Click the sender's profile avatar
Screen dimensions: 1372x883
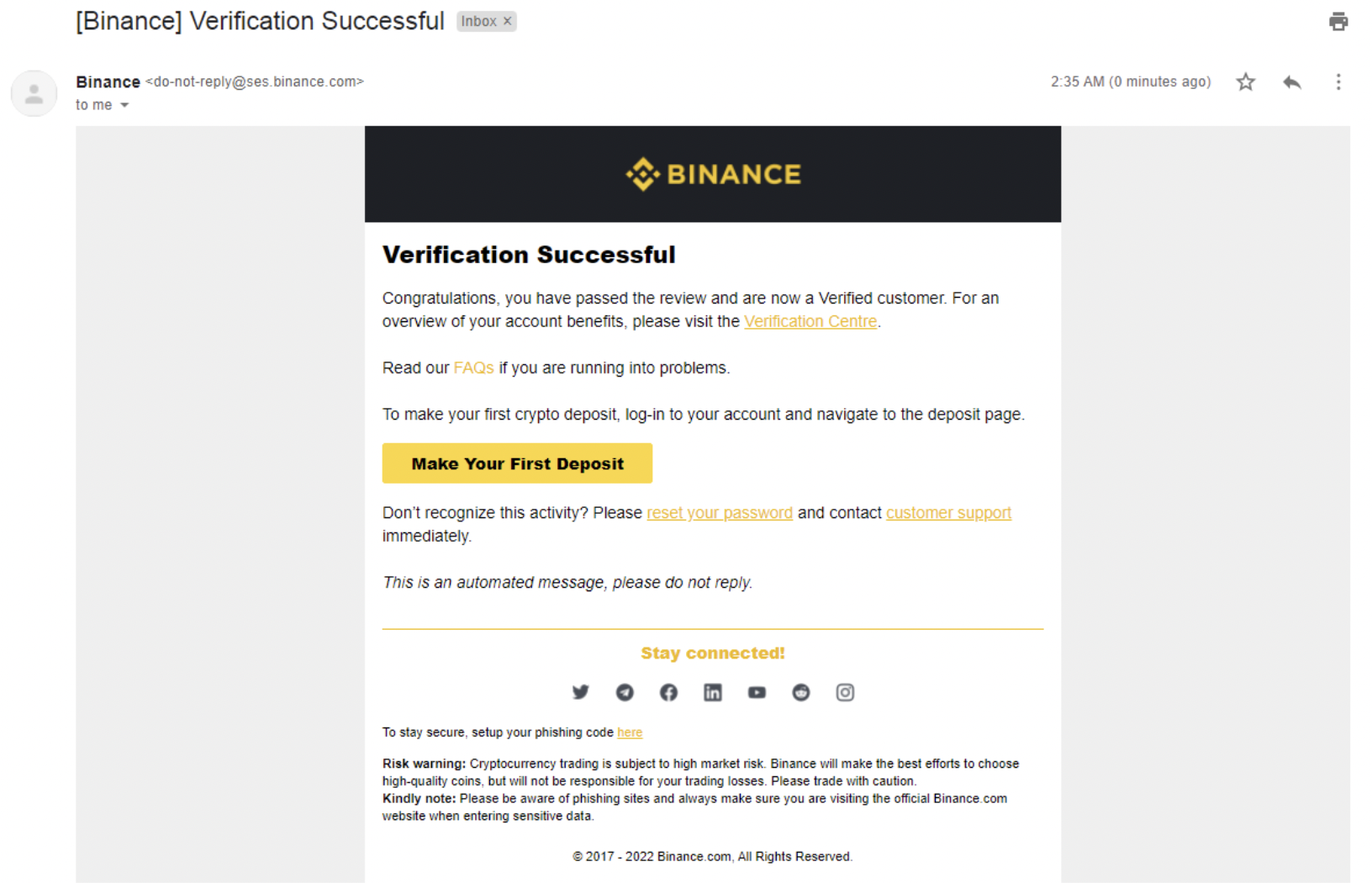[34, 93]
